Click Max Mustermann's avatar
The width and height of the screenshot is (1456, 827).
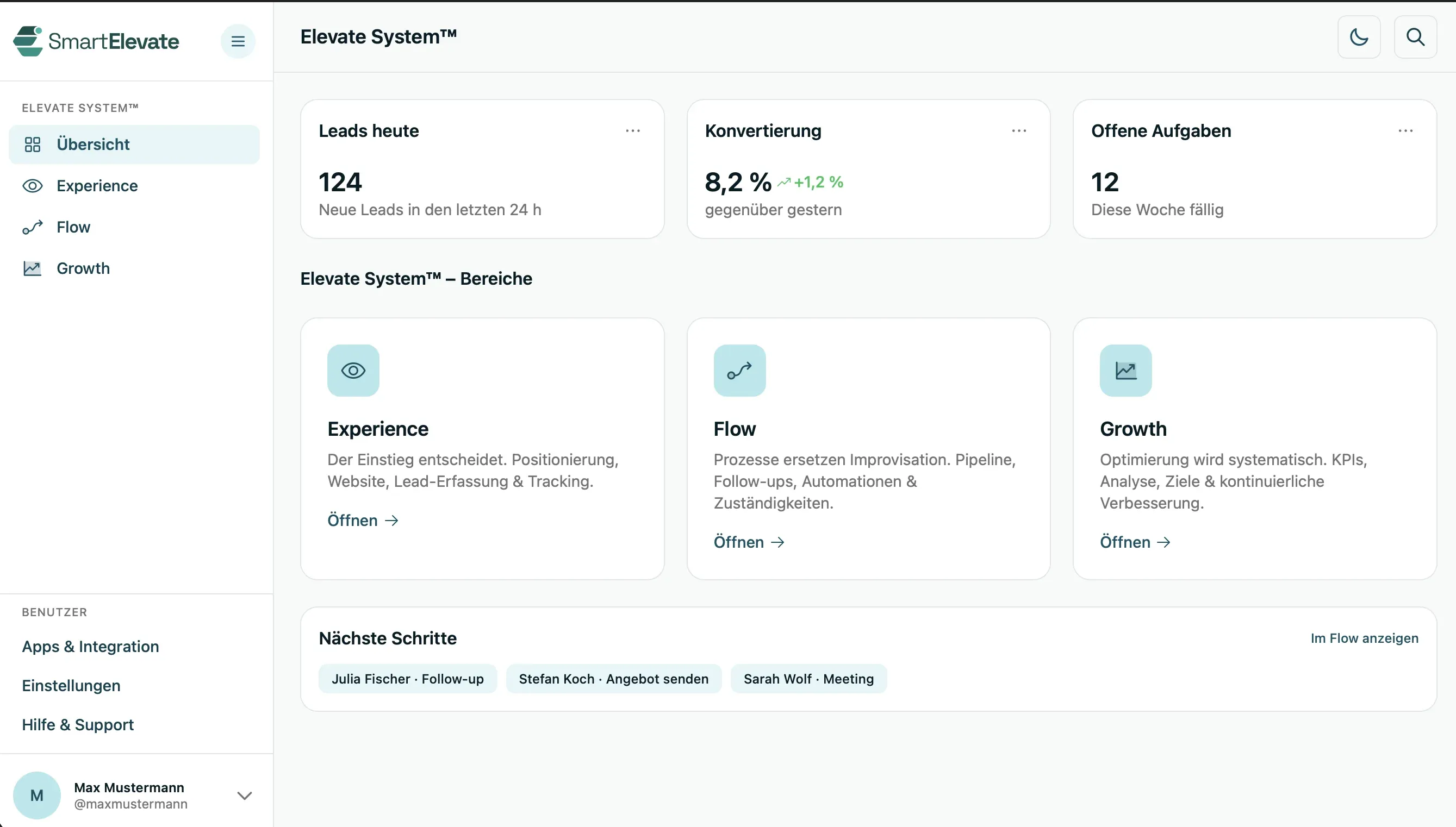pyautogui.click(x=37, y=794)
